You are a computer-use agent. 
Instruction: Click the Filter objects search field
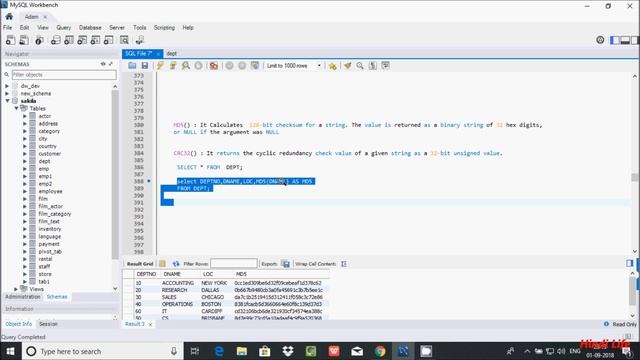click(x=64, y=75)
